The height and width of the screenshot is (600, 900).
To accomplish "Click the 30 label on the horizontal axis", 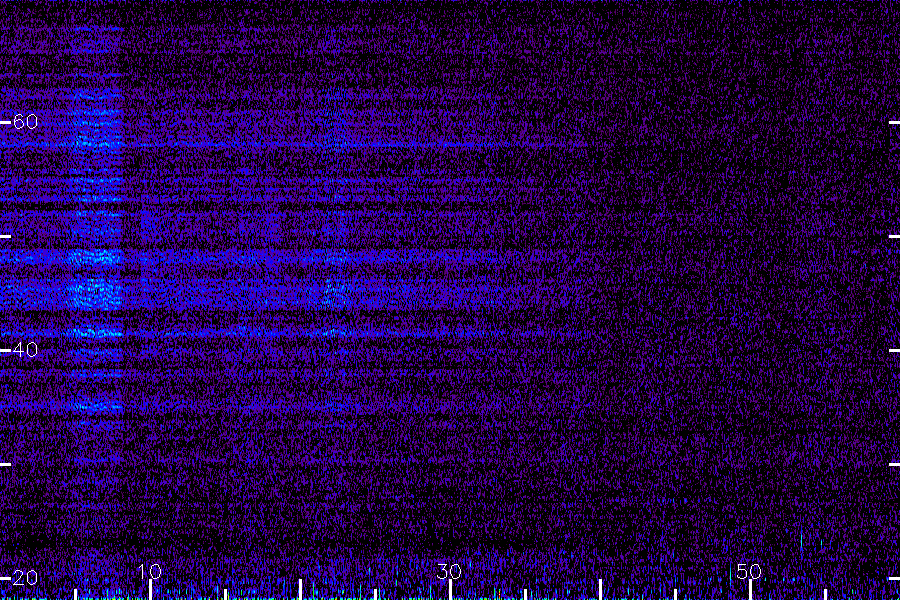I will click(x=449, y=571).
